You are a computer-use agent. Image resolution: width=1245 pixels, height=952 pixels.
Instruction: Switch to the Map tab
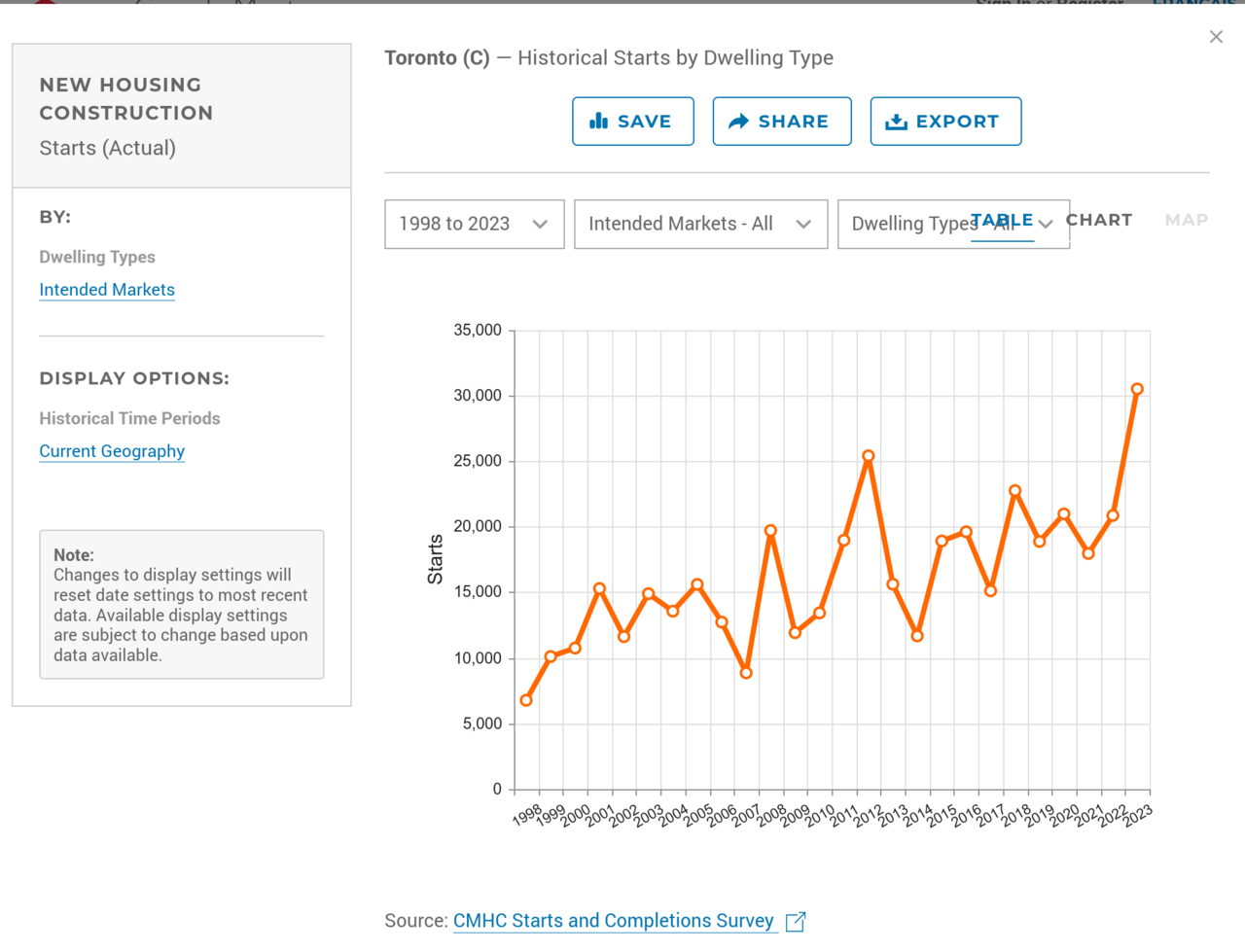(x=1187, y=221)
